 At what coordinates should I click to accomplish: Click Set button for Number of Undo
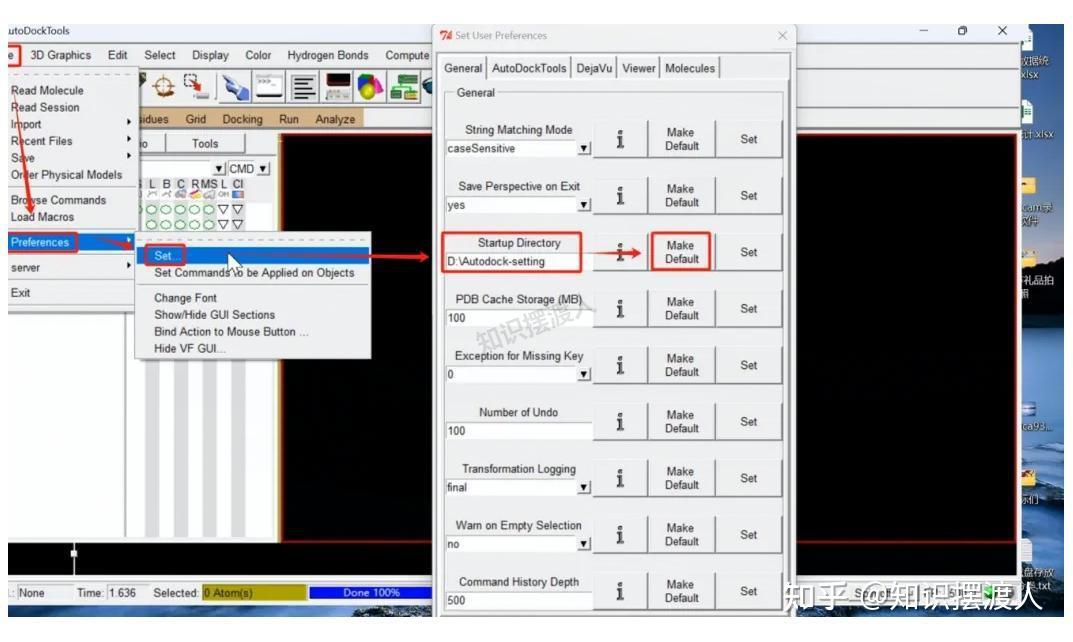click(x=749, y=422)
